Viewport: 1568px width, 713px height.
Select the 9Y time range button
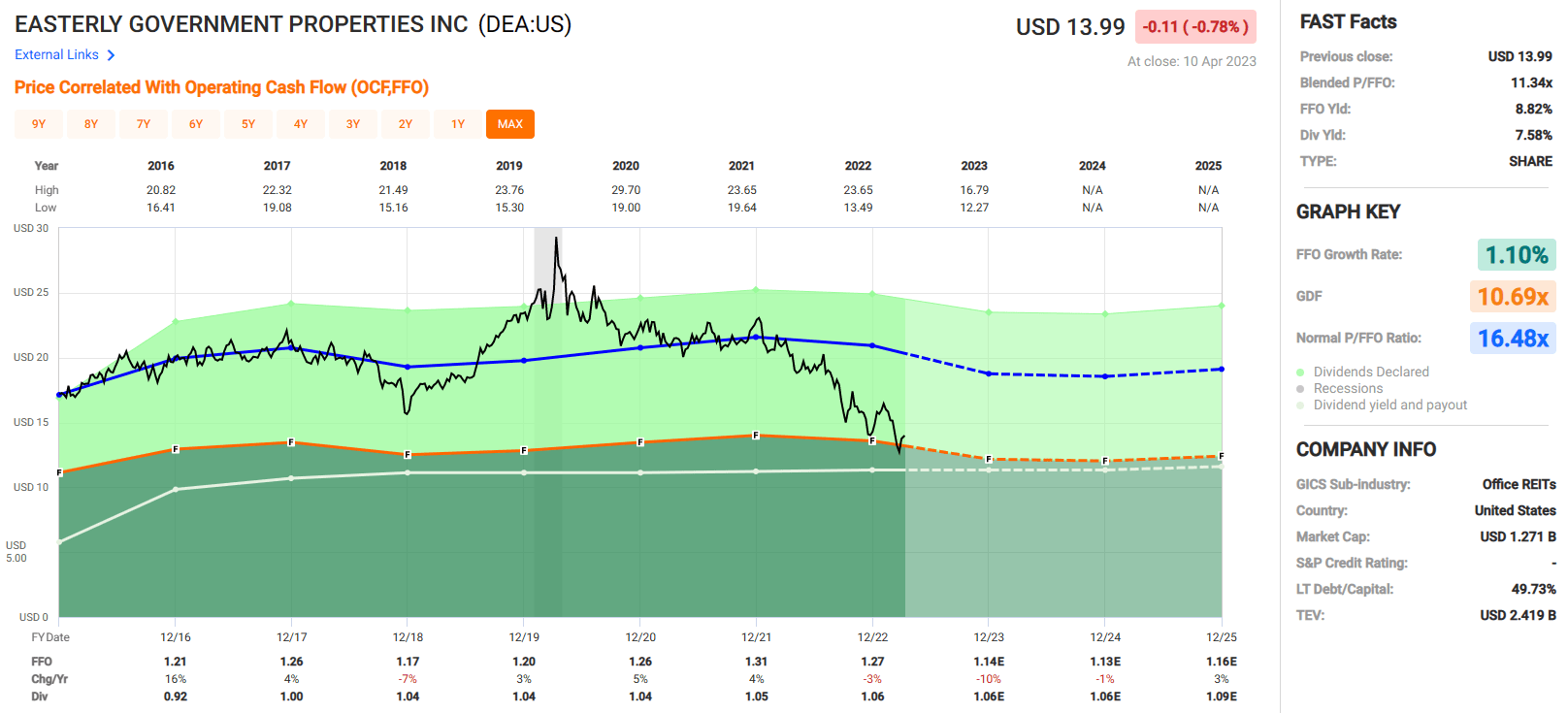pyautogui.click(x=39, y=124)
